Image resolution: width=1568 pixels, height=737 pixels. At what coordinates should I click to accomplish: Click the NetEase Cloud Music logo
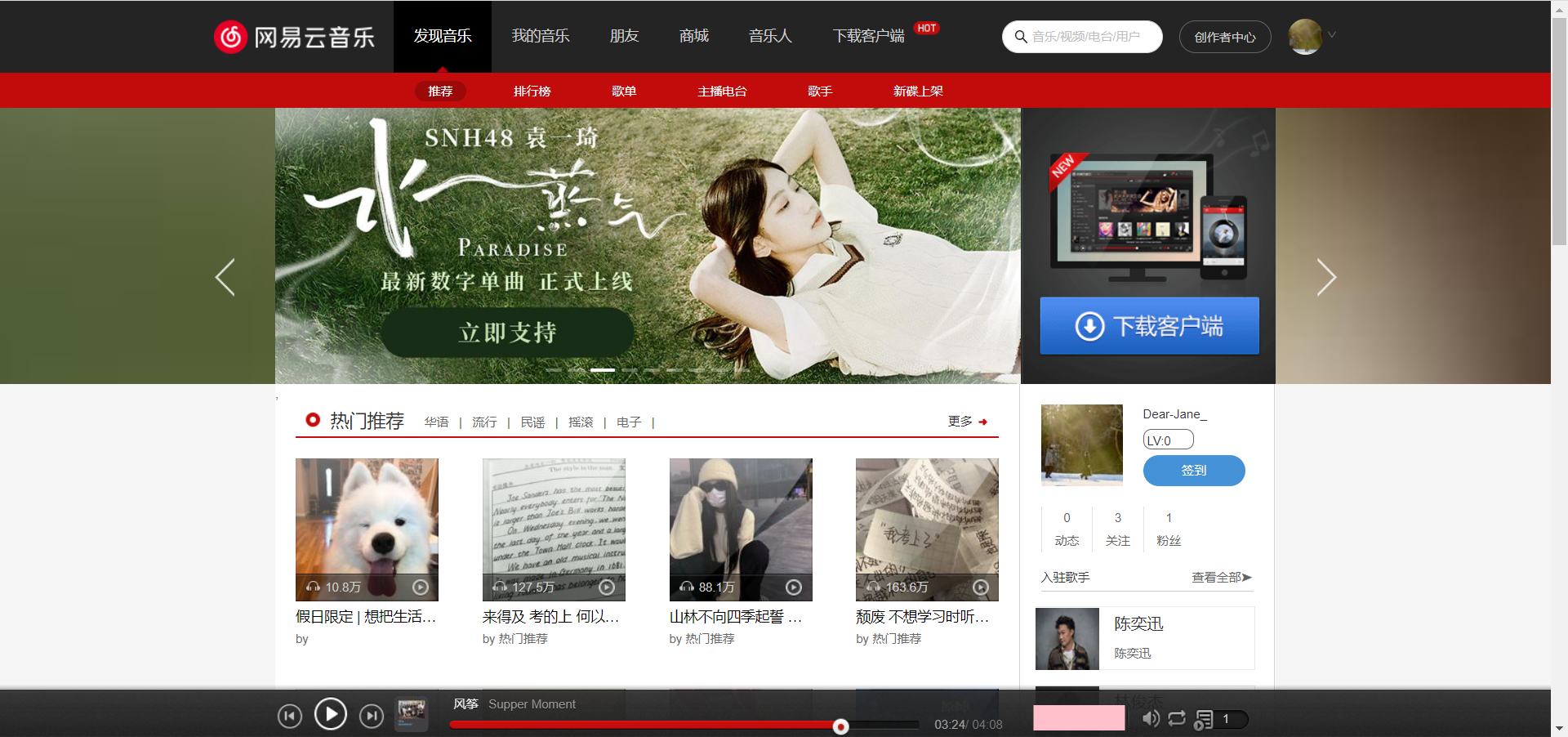[x=294, y=36]
